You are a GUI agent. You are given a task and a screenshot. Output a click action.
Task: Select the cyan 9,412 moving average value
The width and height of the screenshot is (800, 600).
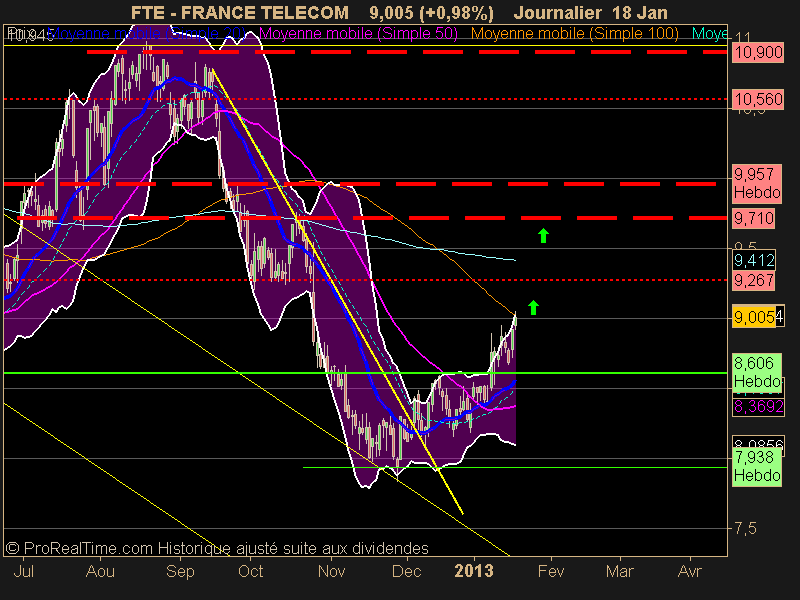tap(754, 260)
